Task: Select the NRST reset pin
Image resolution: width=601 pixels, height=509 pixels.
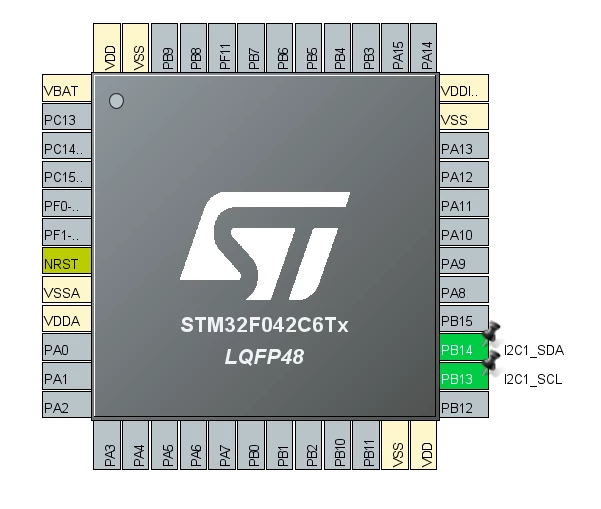Action: [x=67, y=261]
